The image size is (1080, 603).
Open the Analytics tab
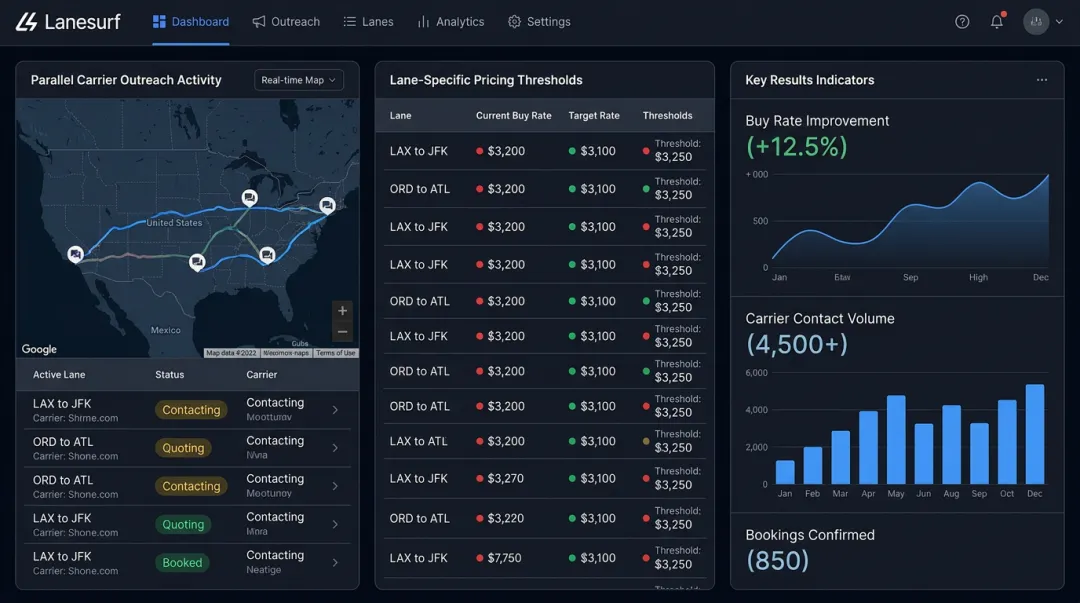pos(450,22)
